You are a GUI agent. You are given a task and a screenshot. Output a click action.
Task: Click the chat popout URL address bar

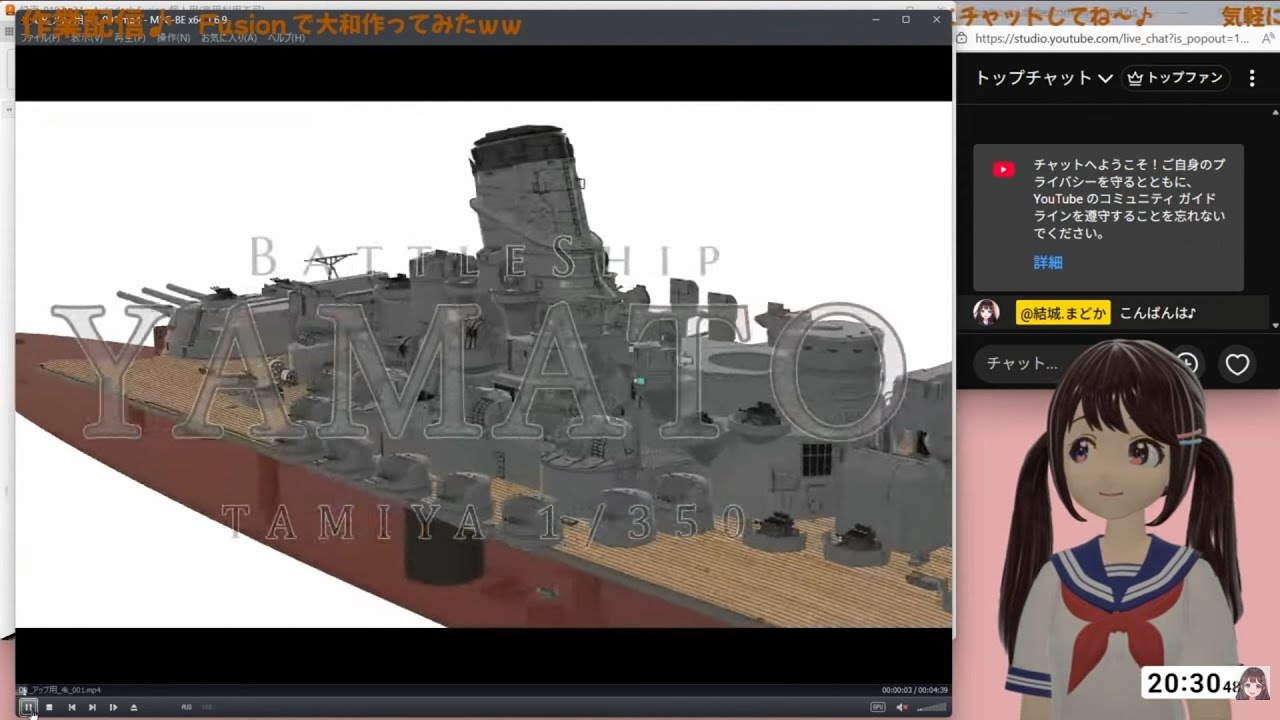pos(1111,38)
